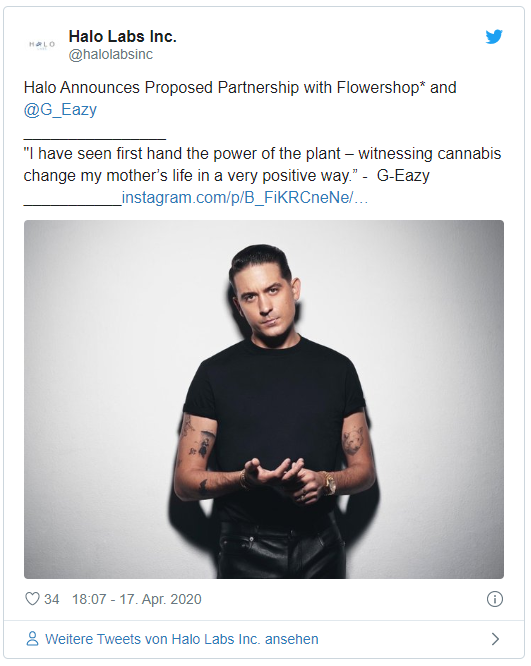Screen dimensions: 531x666
Task: Click Weitere Tweets von Halo Labs Inc. ansehen
Action: pos(182,639)
